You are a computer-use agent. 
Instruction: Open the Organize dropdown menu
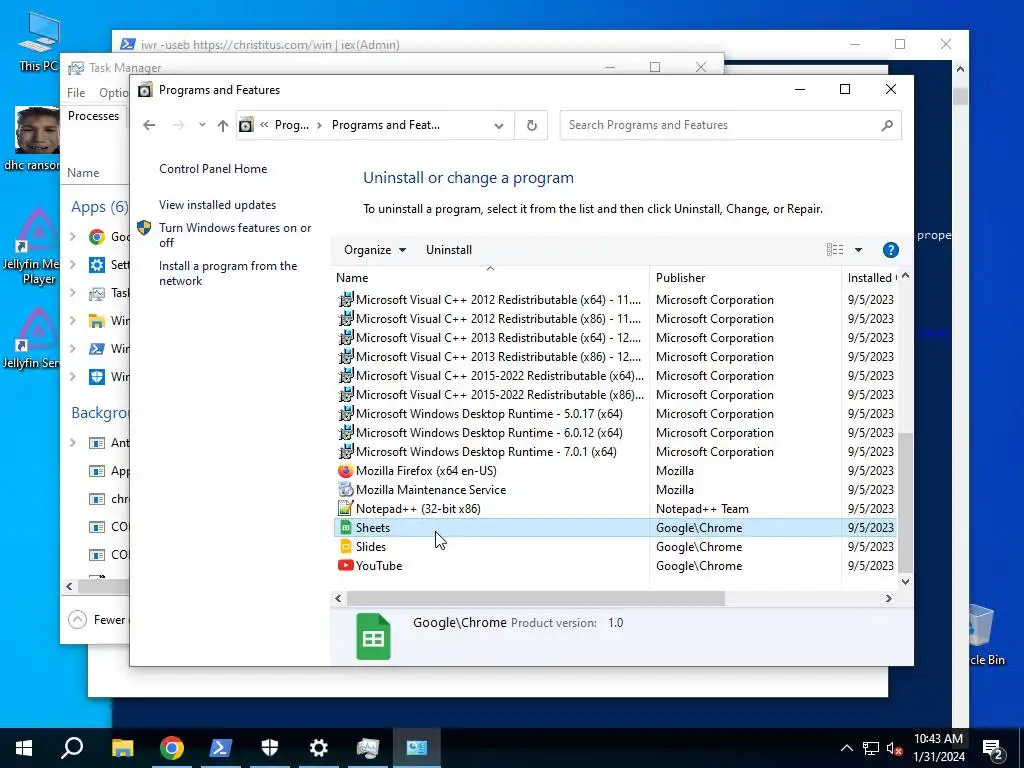pos(375,250)
